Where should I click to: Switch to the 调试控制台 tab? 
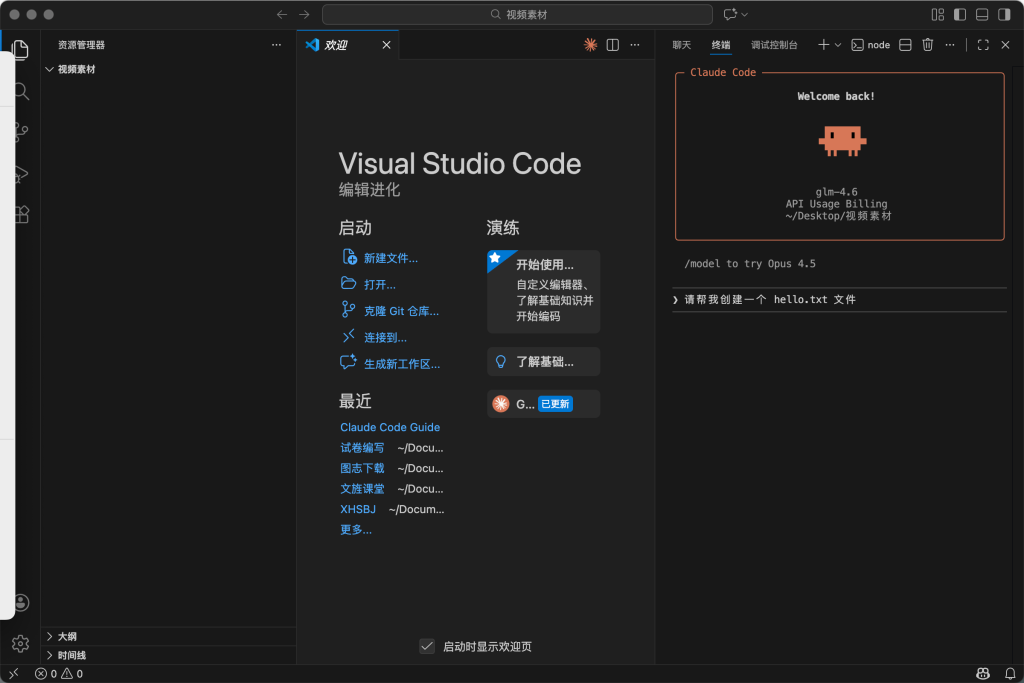click(x=774, y=45)
